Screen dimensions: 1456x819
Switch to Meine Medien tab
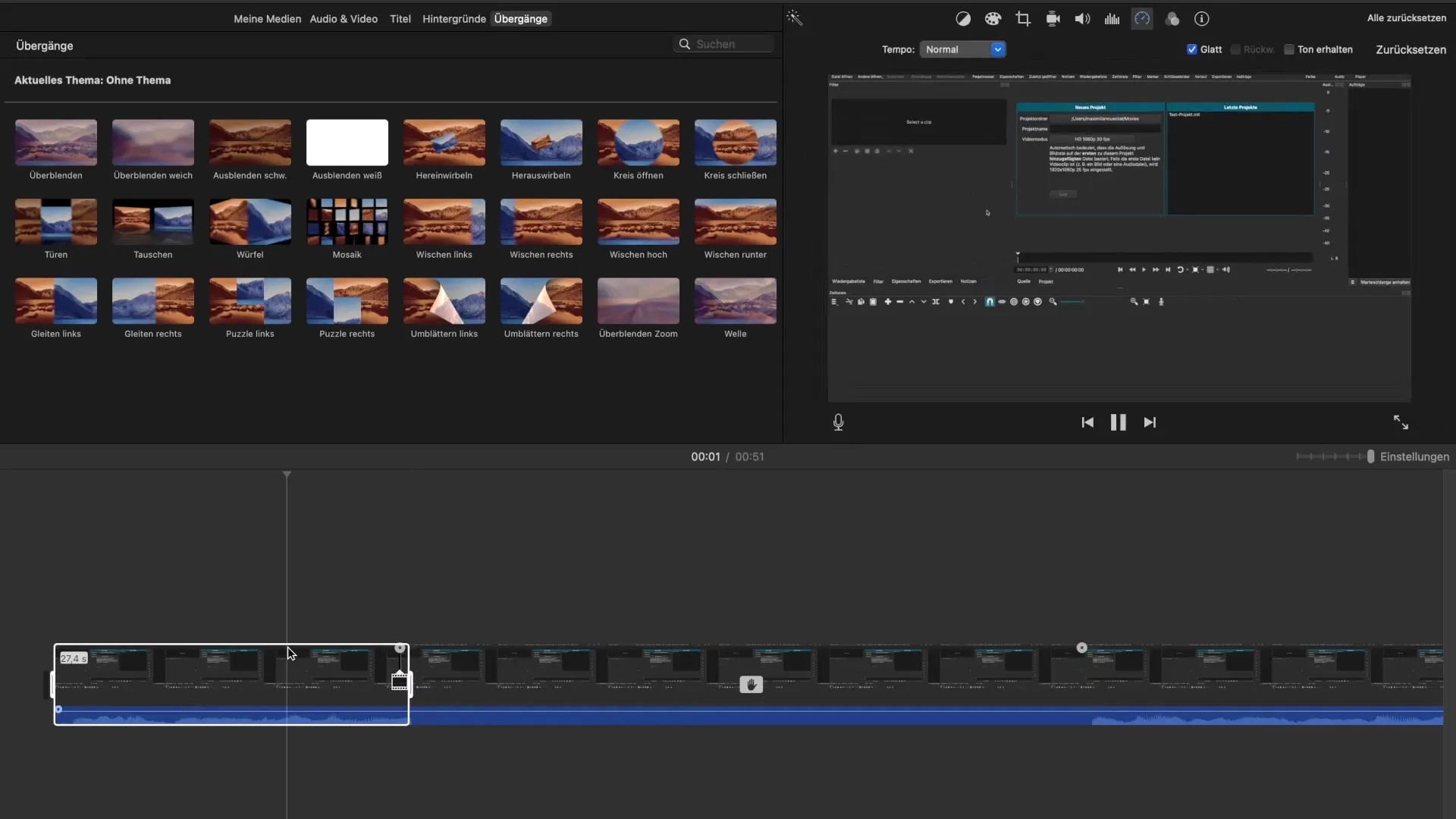(267, 19)
